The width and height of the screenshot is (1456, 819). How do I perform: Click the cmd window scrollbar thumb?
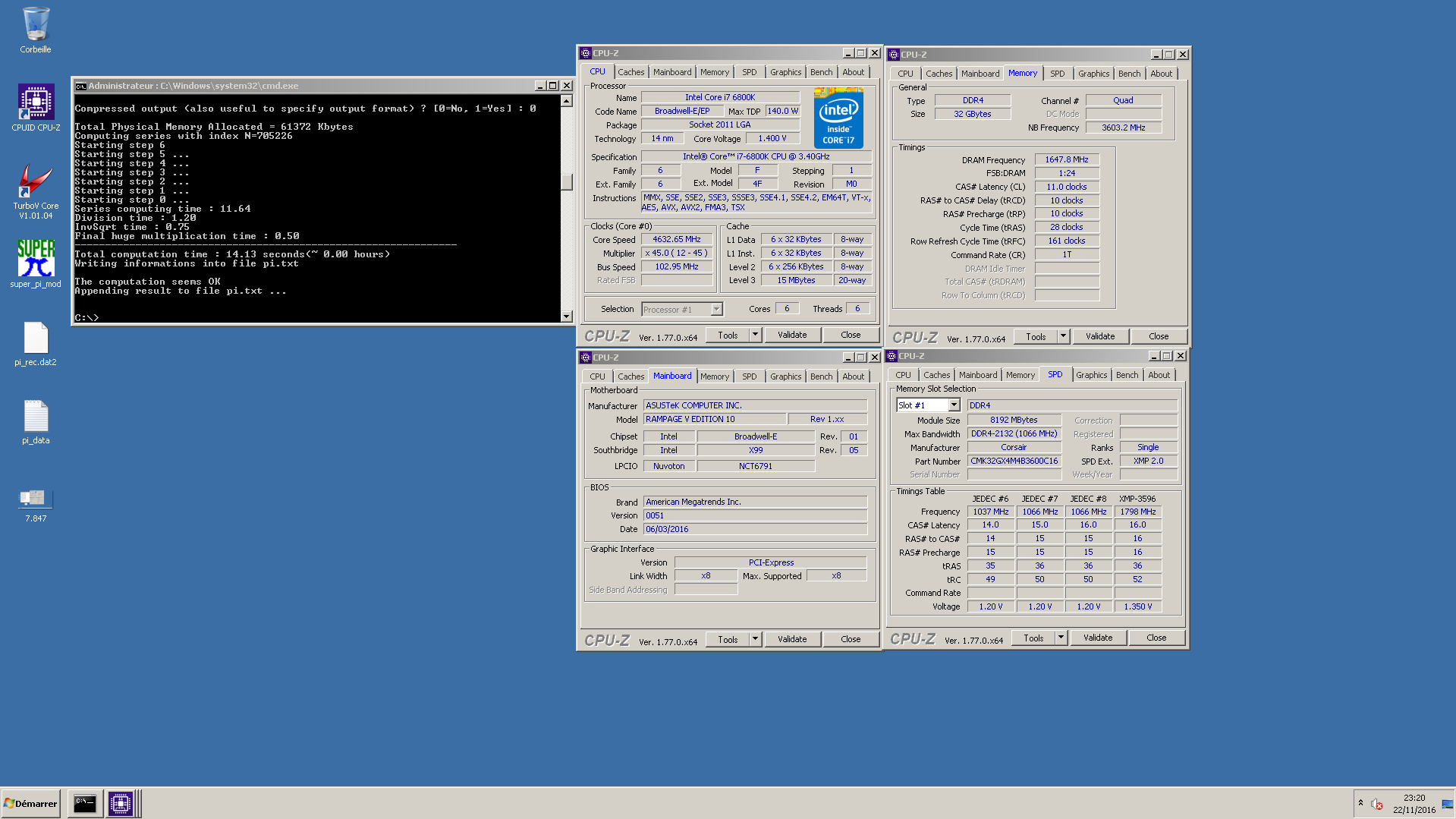pos(566,181)
